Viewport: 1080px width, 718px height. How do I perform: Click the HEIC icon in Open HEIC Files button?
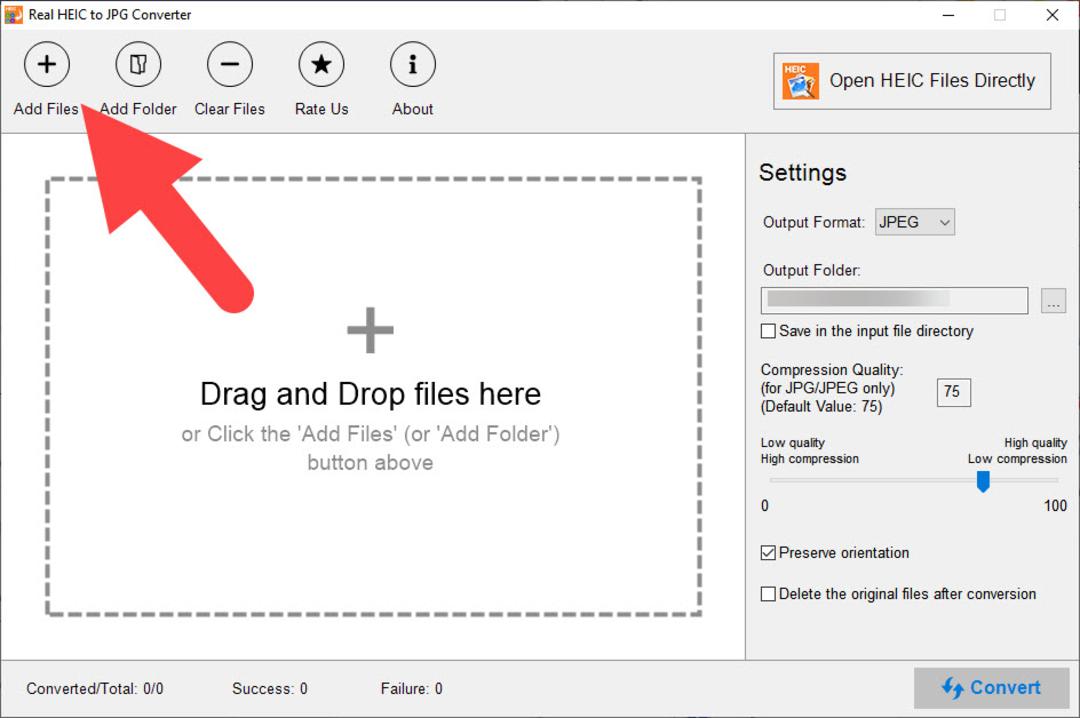pyautogui.click(x=800, y=81)
